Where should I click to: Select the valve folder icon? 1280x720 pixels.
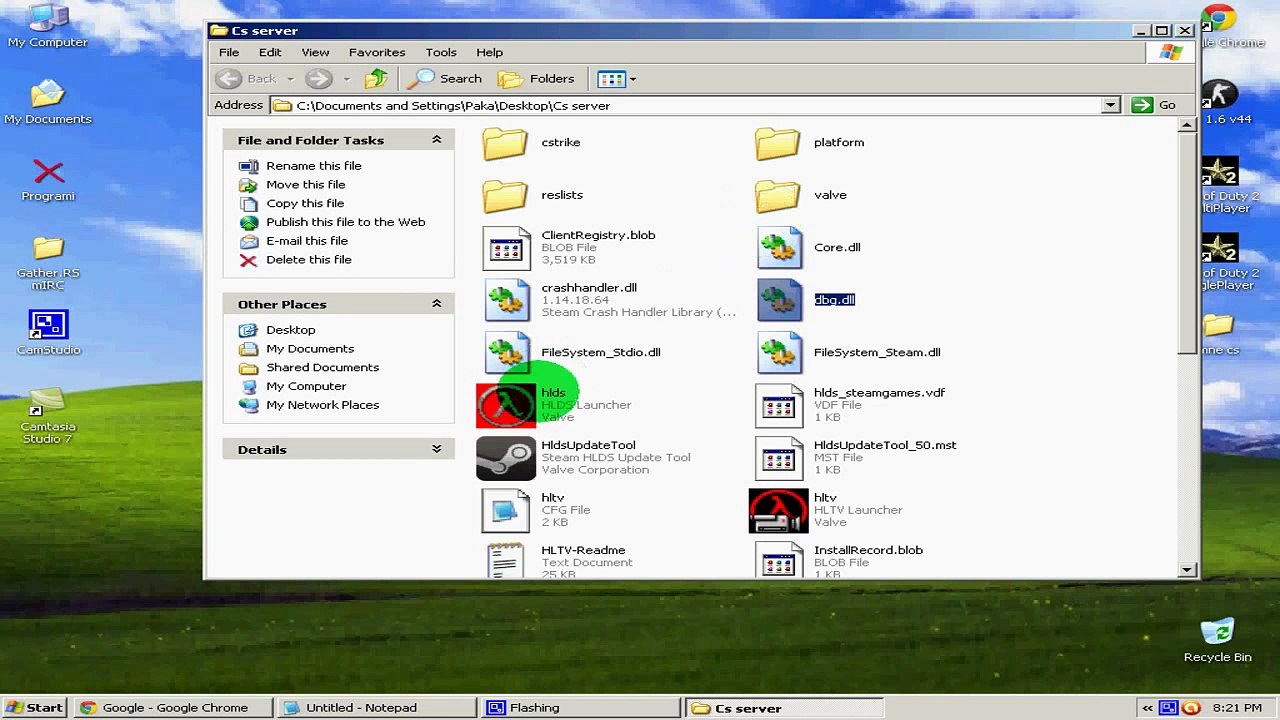tap(778, 195)
